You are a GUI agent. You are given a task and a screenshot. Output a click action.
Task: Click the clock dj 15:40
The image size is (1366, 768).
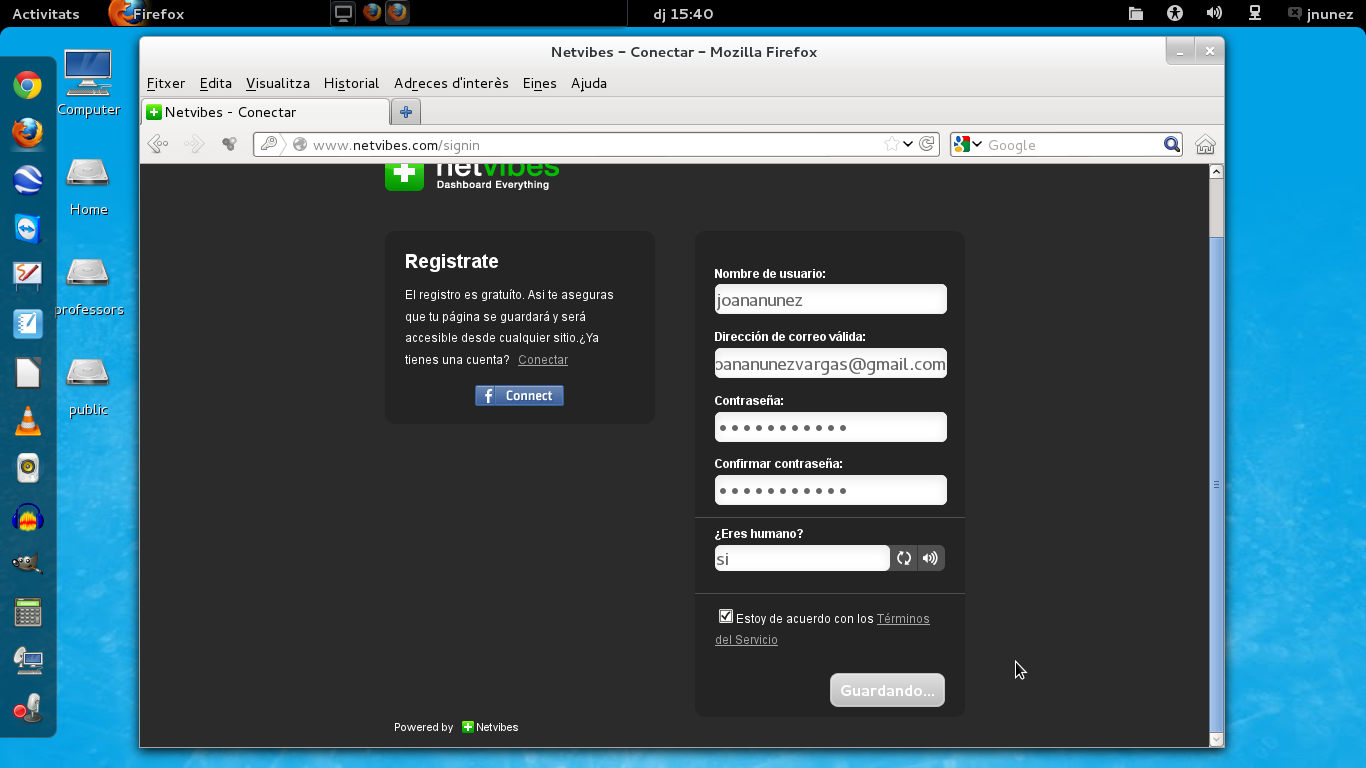[x=683, y=14]
